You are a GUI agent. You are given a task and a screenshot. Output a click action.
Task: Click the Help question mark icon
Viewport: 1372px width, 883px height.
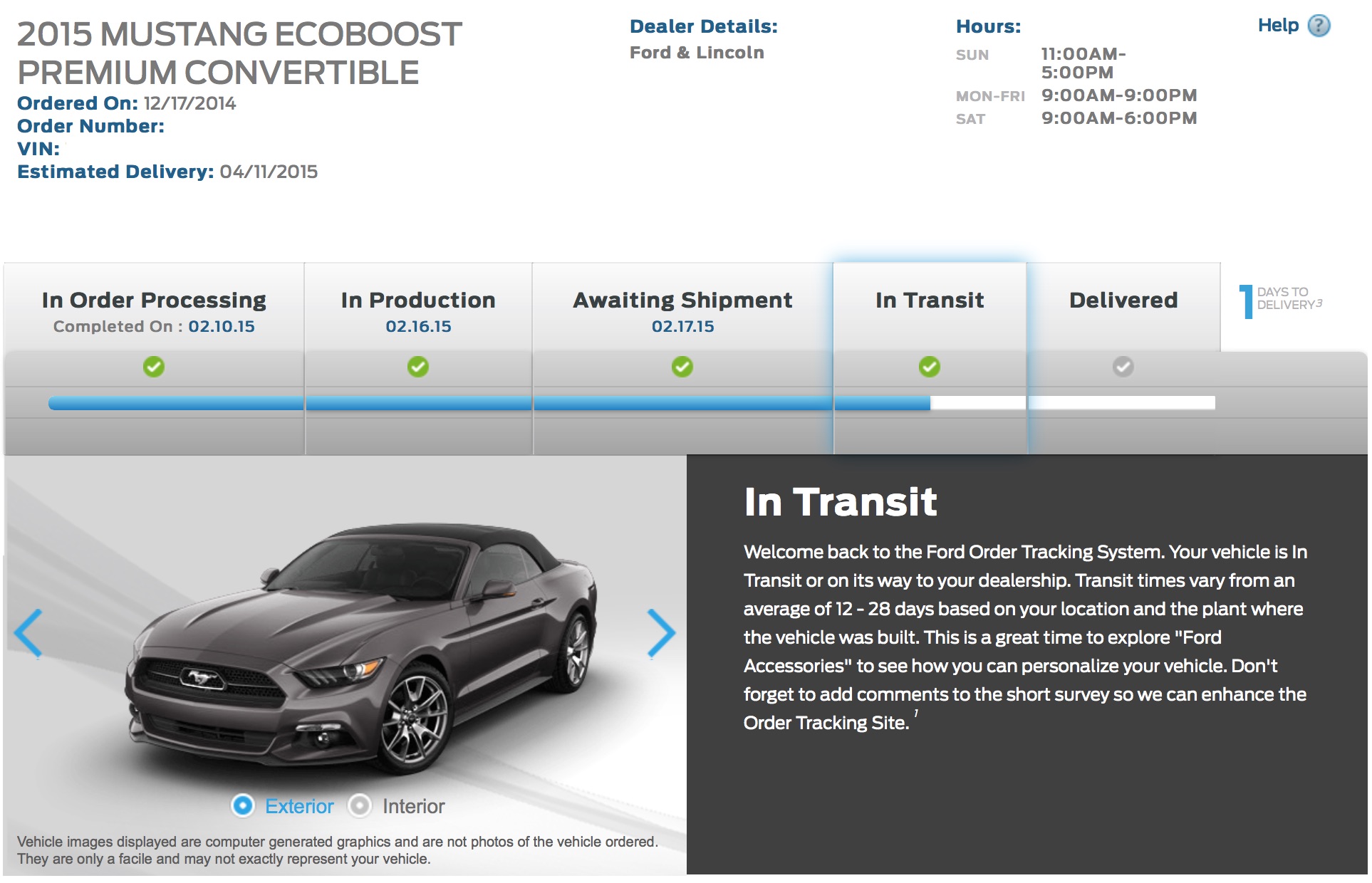(x=1319, y=26)
